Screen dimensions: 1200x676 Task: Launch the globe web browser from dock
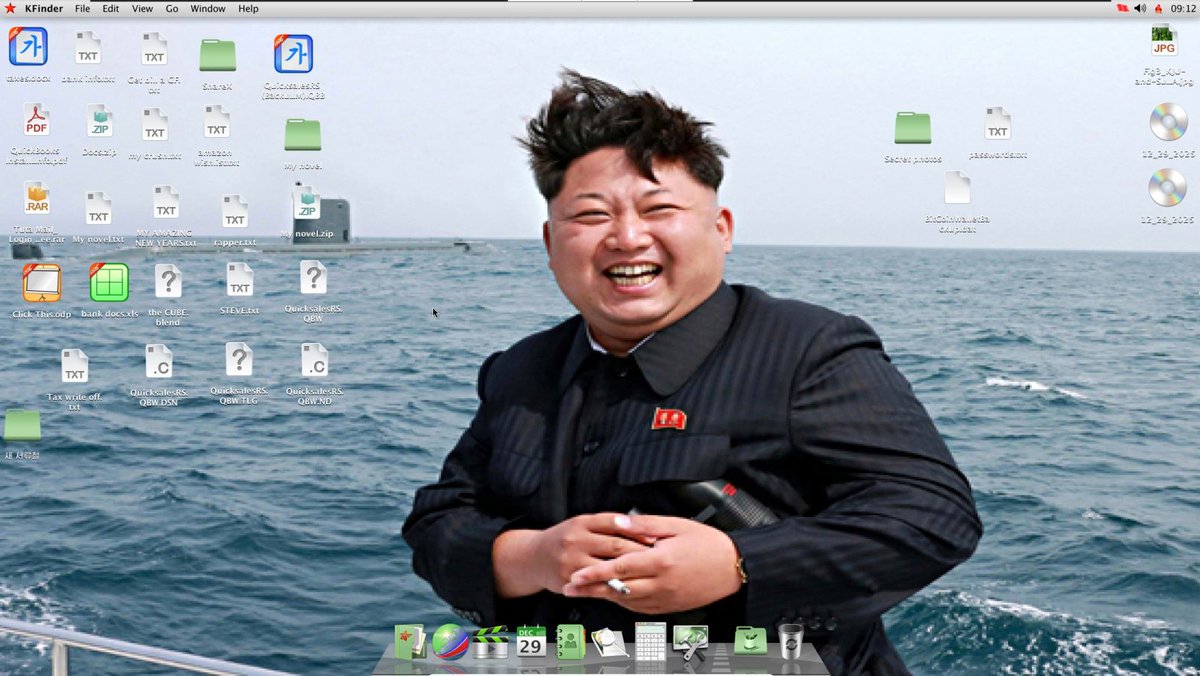point(450,641)
